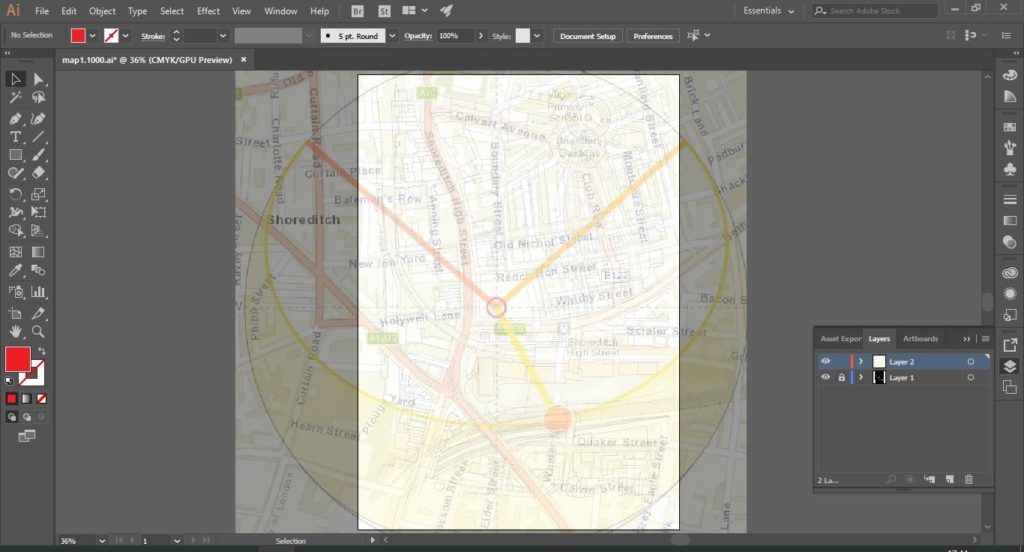
Task: Open the Object menu
Action: coord(102,11)
